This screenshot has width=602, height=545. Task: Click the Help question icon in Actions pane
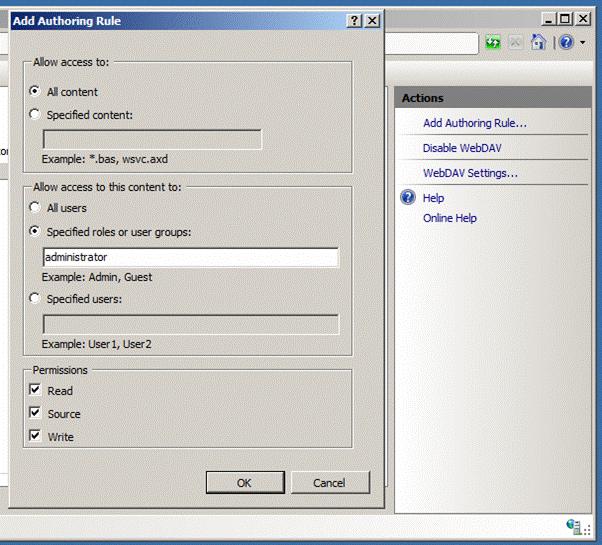(408, 198)
